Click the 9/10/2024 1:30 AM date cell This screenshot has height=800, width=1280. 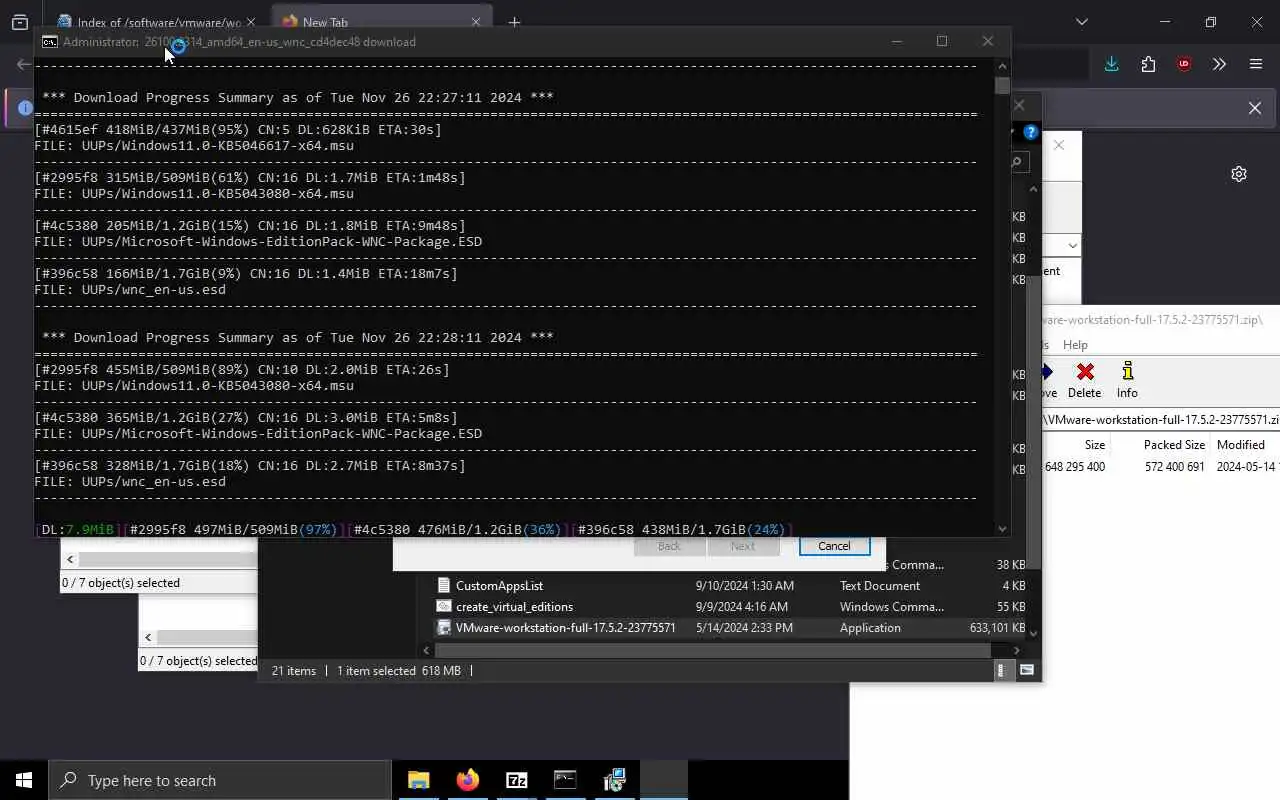tap(744, 586)
